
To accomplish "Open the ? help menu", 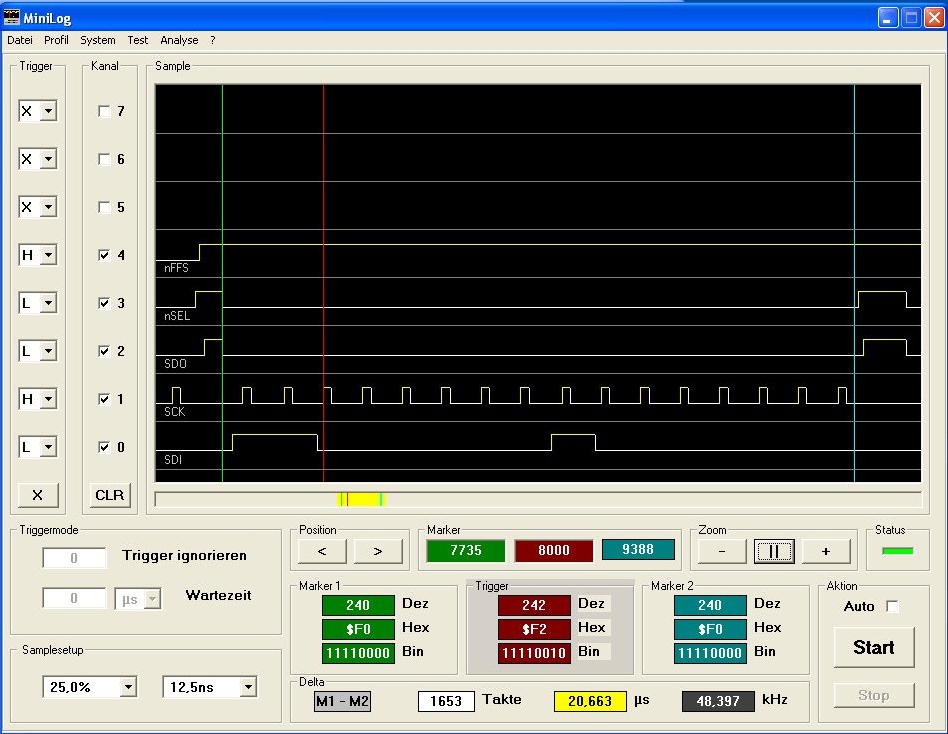I will 213,40.
